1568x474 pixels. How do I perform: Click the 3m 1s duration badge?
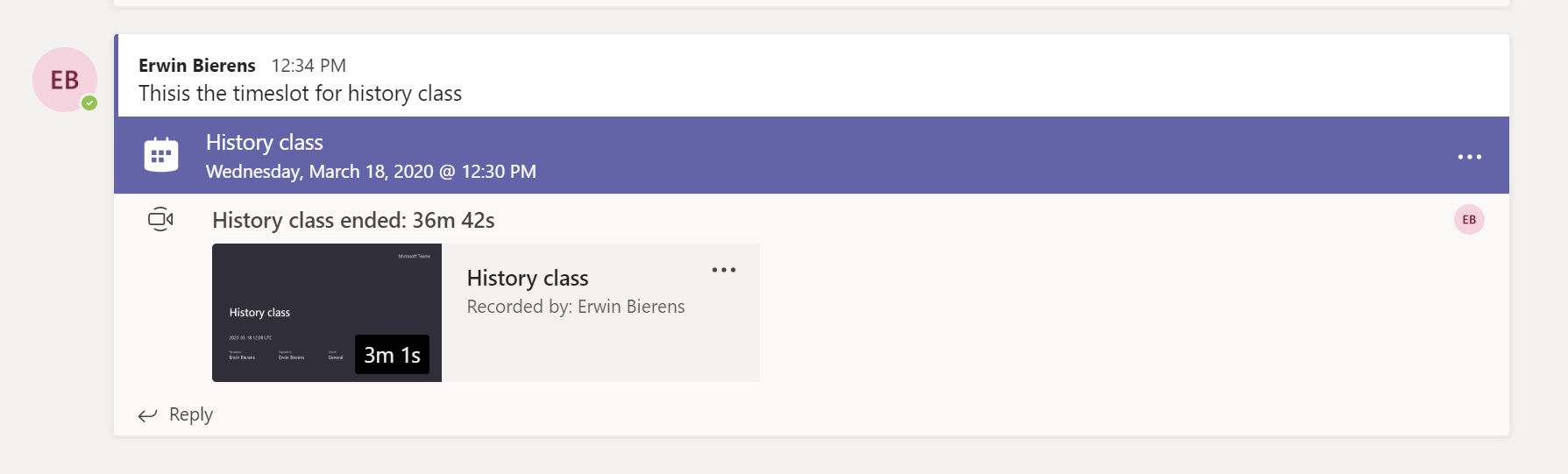[x=392, y=355]
